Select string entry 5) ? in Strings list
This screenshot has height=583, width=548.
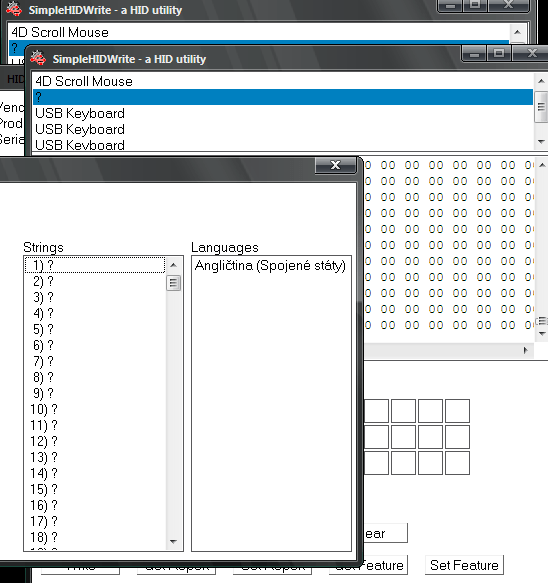pos(95,329)
